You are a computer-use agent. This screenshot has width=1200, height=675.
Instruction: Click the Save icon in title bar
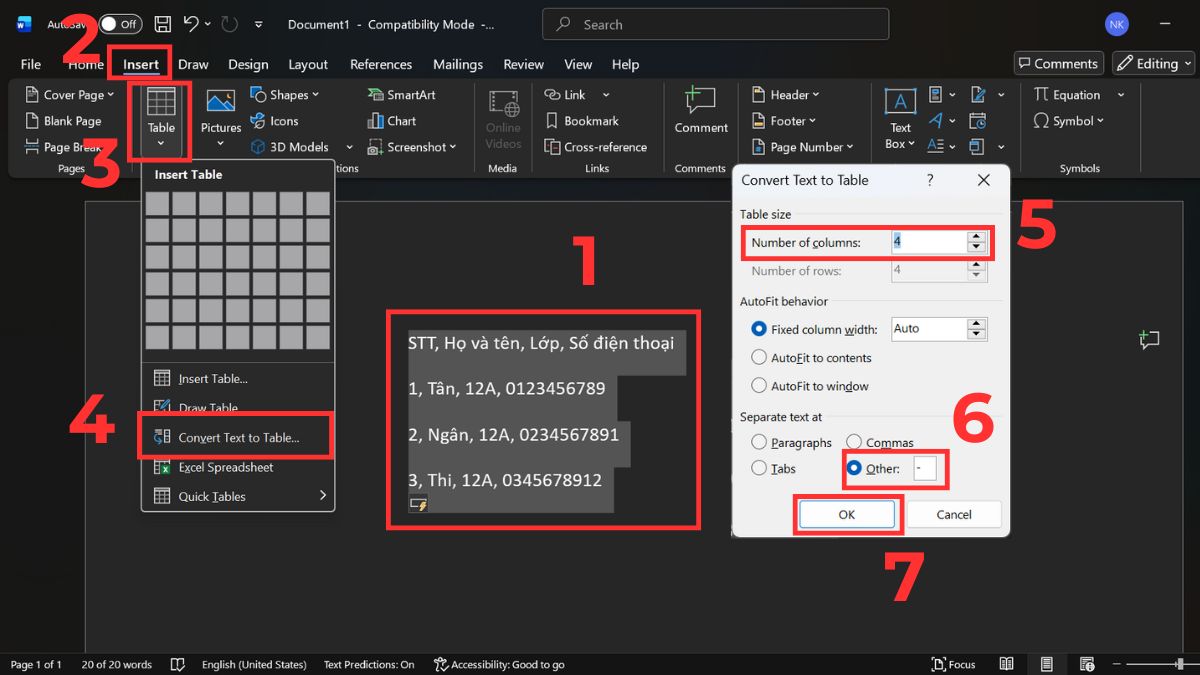pyautogui.click(x=163, y=24)
